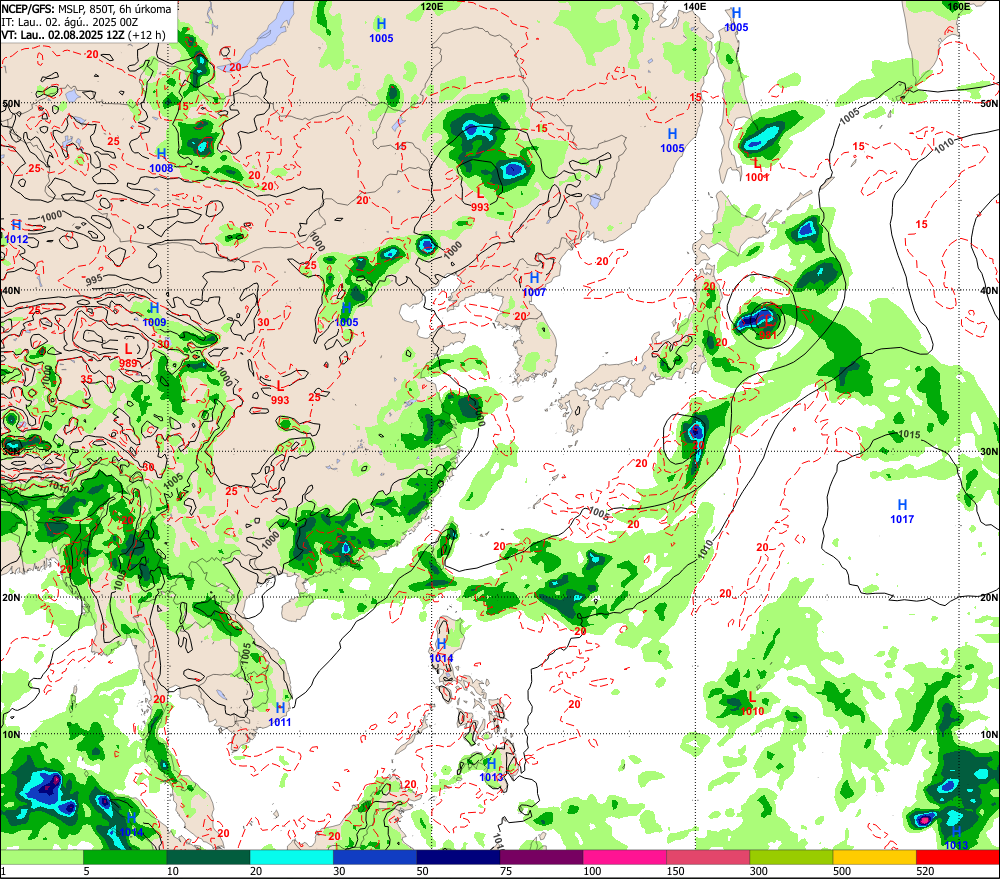Click the high pressure label H 1012

point(17,232)
